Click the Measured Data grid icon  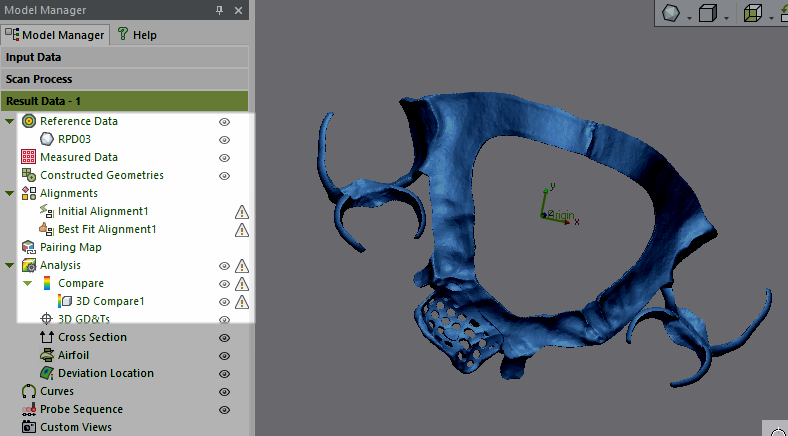(29, 157)
